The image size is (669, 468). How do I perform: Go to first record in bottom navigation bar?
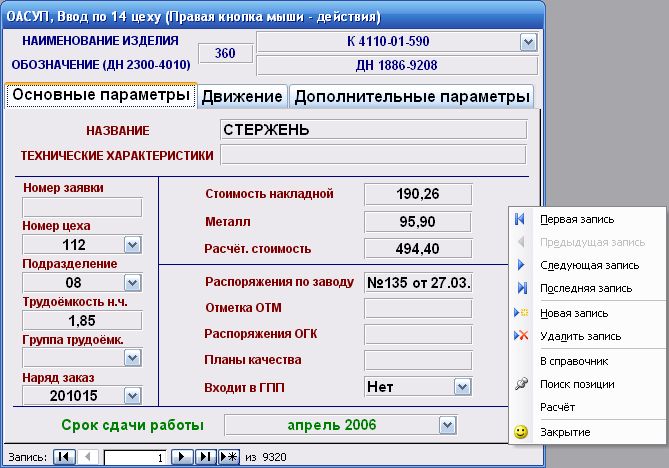click(x=63, y=456)
